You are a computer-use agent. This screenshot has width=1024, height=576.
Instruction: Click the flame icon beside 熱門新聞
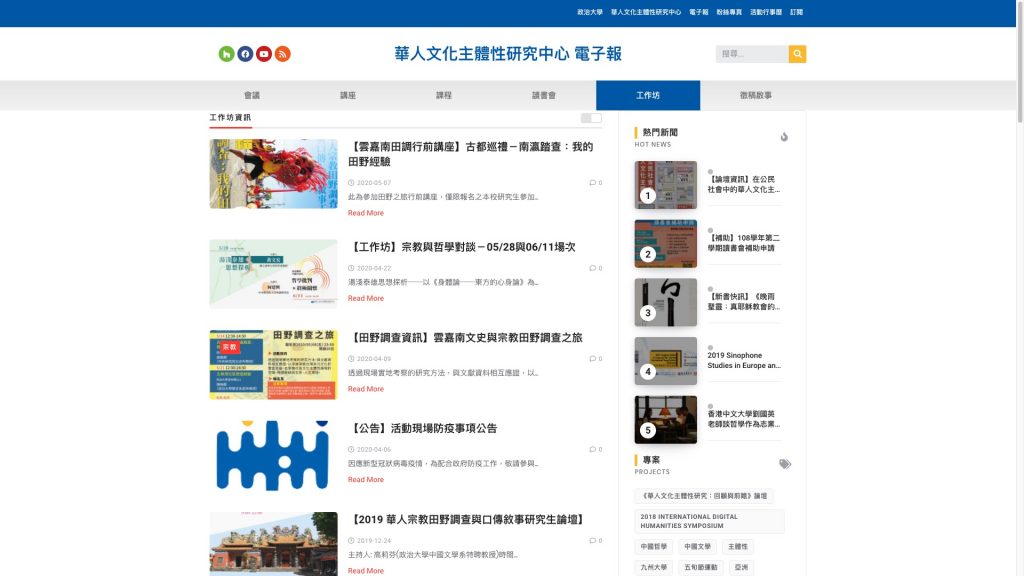(784, 137)
